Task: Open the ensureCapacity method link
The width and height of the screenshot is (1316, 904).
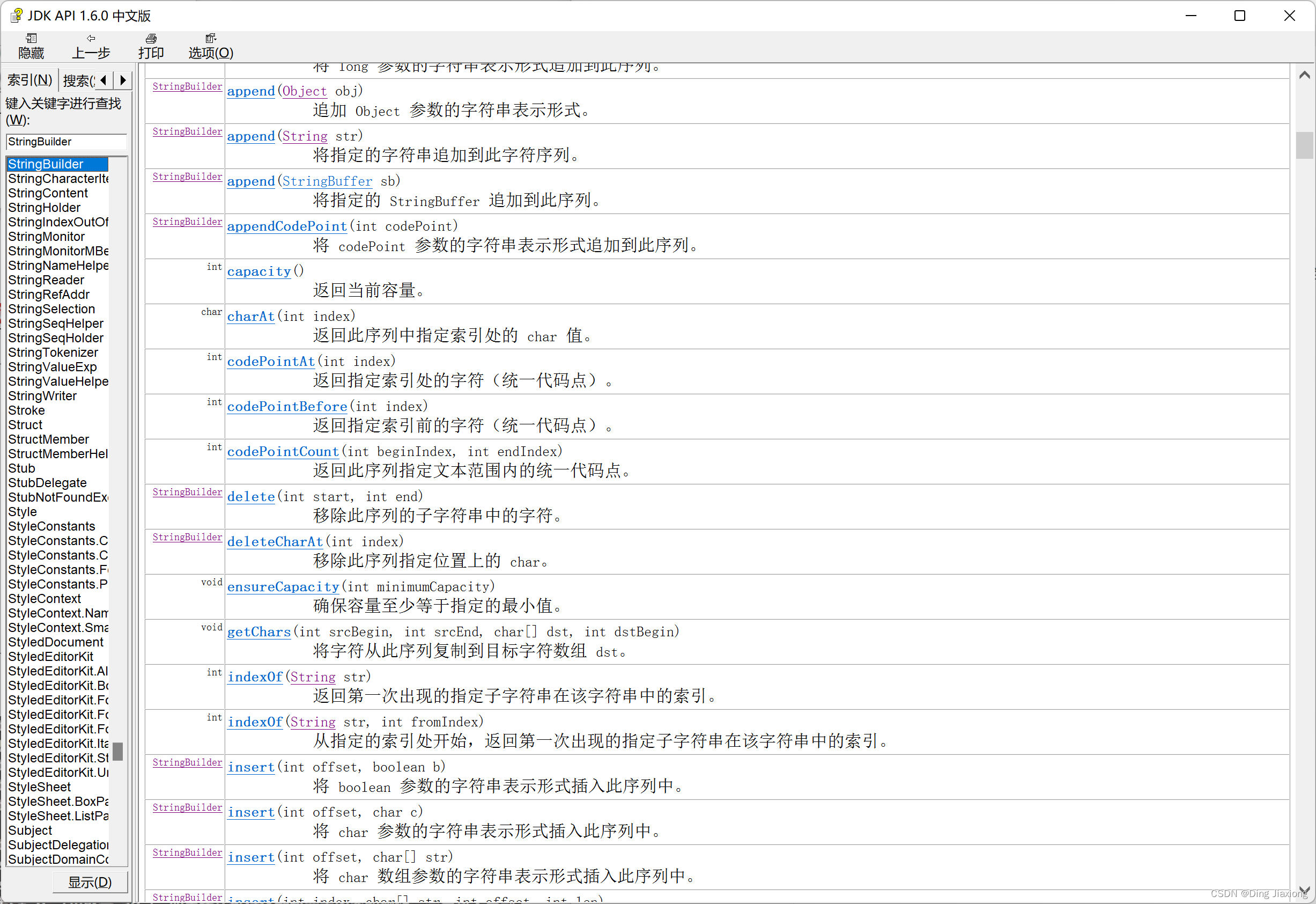Action: click(x=283, y=587)
